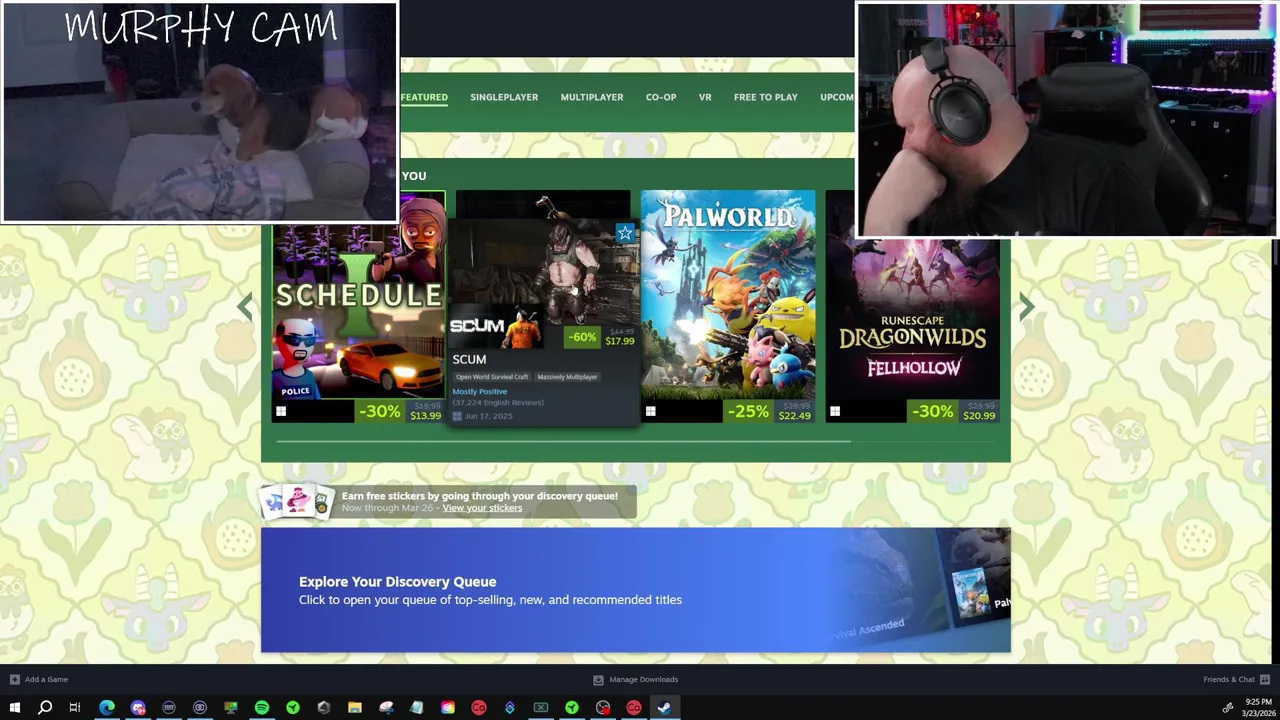
Task: Open the CO-OP tab
Action: click(x=661, y=97)
